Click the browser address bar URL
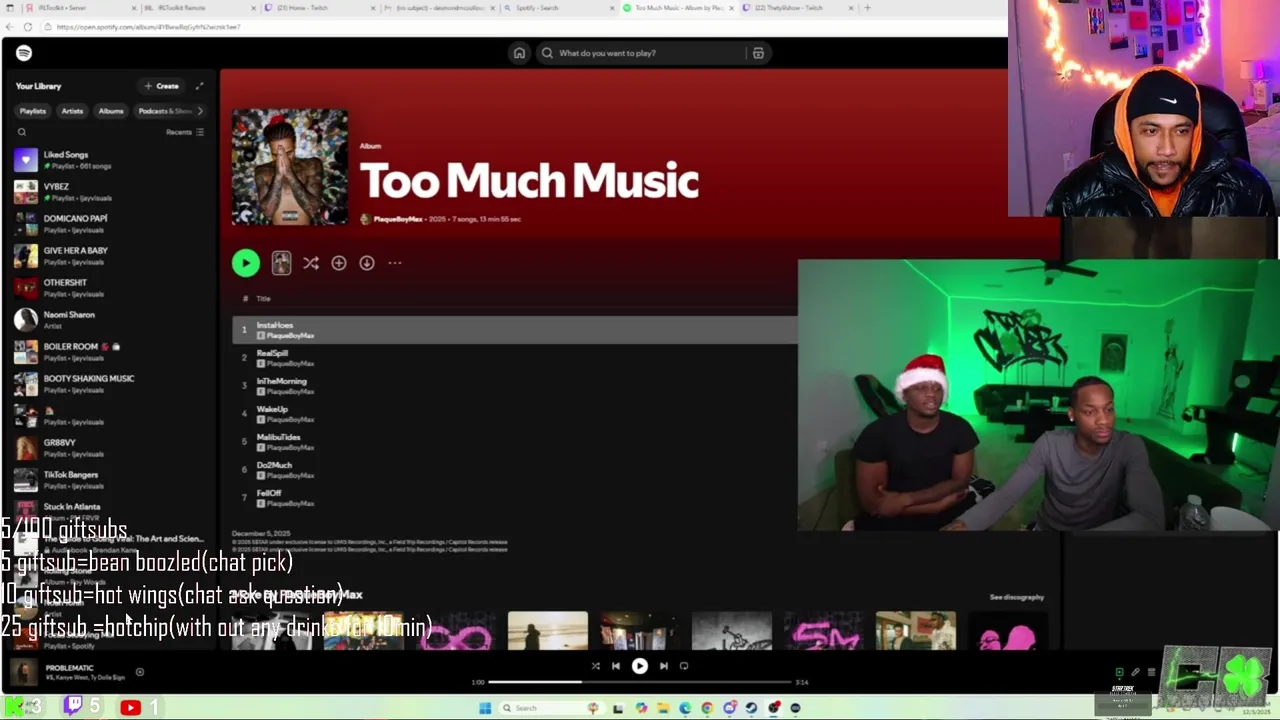 [148, 27]
